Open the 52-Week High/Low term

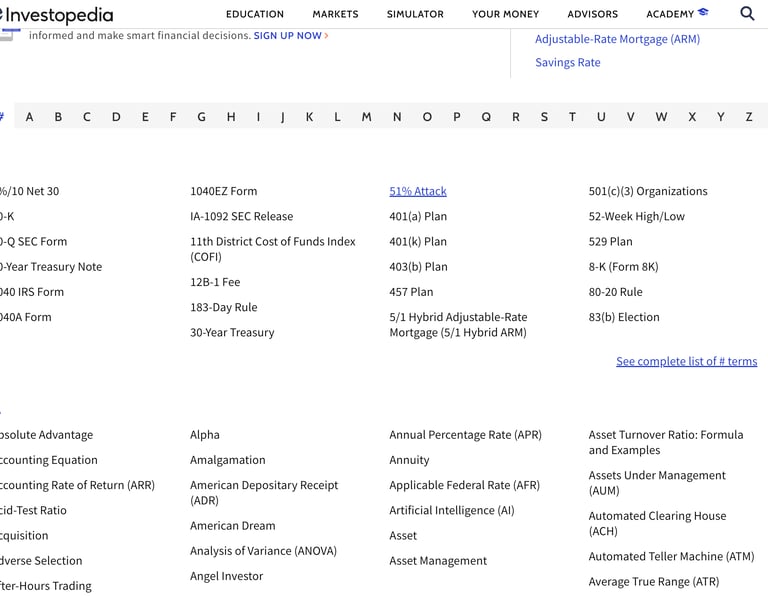point(636,216)
